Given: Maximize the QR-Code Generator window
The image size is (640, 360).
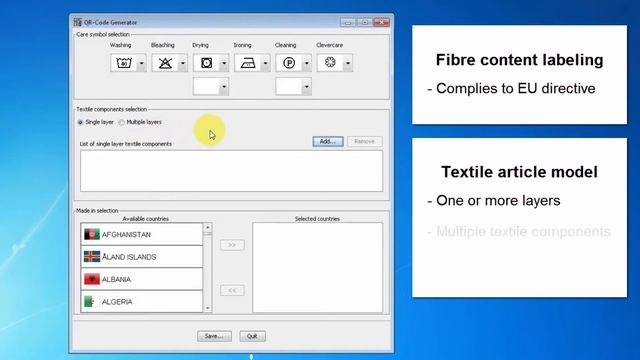Looking at the screenshot, I should (364, 22).
